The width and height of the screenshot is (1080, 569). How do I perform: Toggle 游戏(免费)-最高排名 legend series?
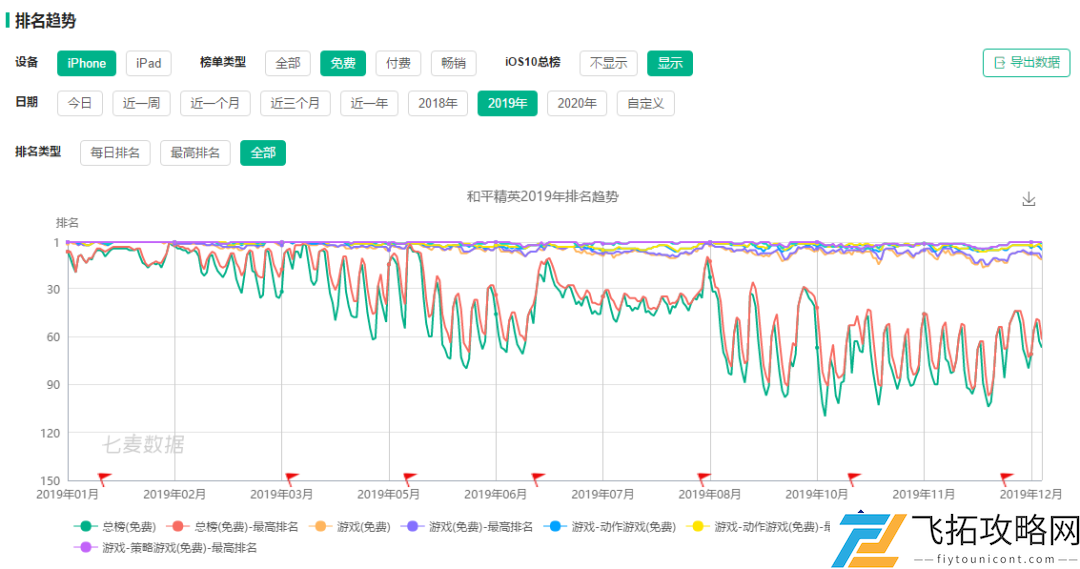coord(468,526)
